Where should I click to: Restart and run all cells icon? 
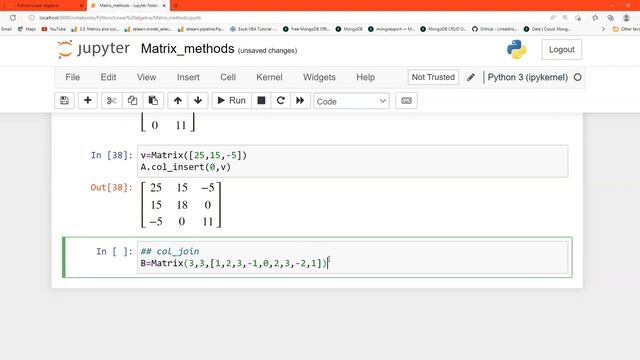pyautogui.click(x=300, y=100)
